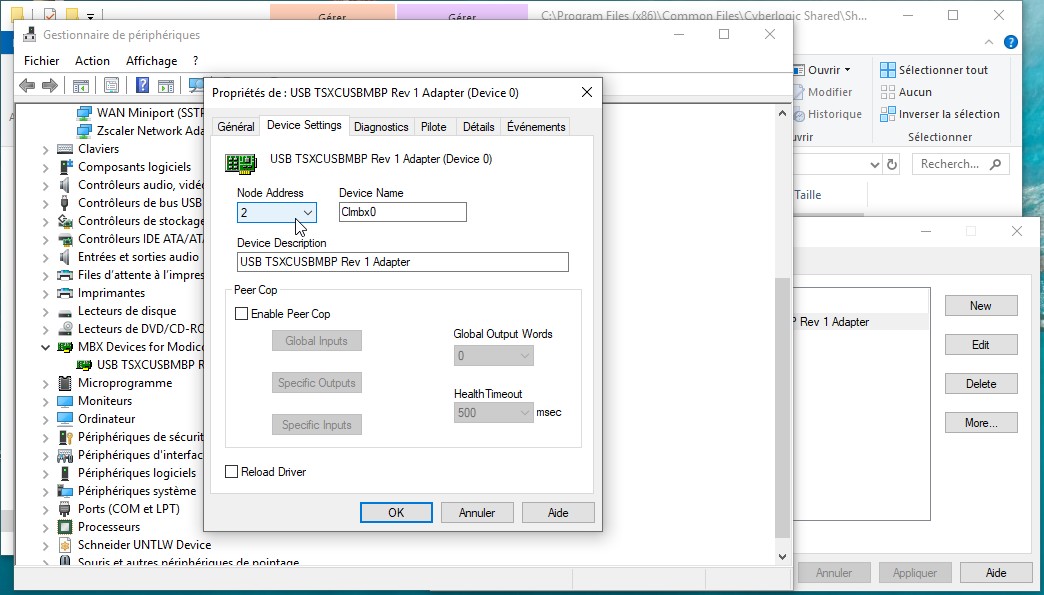Viewport: 1044px width, 595px height.
Task: Click the Sélectionner tout icon in Explorer ribbon
Action: 888,70
